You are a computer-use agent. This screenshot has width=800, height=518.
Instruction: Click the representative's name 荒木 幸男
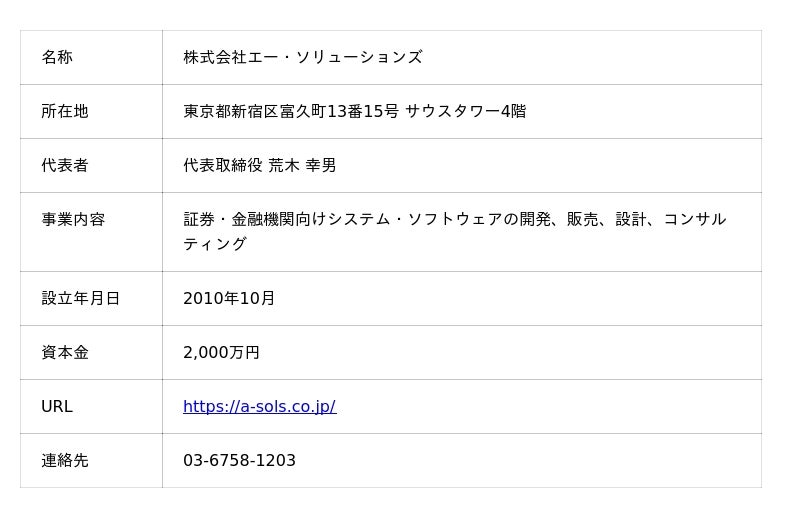point(302,166)
